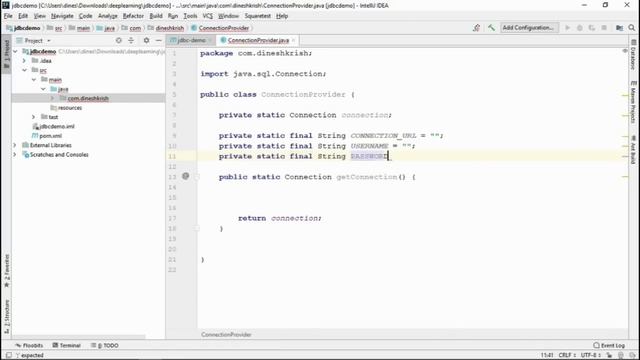This screenshot has width=640, height=360.
Task: Toggle the Structure tool window stripe
Action: pyautogui.click(x=6, y=317)
